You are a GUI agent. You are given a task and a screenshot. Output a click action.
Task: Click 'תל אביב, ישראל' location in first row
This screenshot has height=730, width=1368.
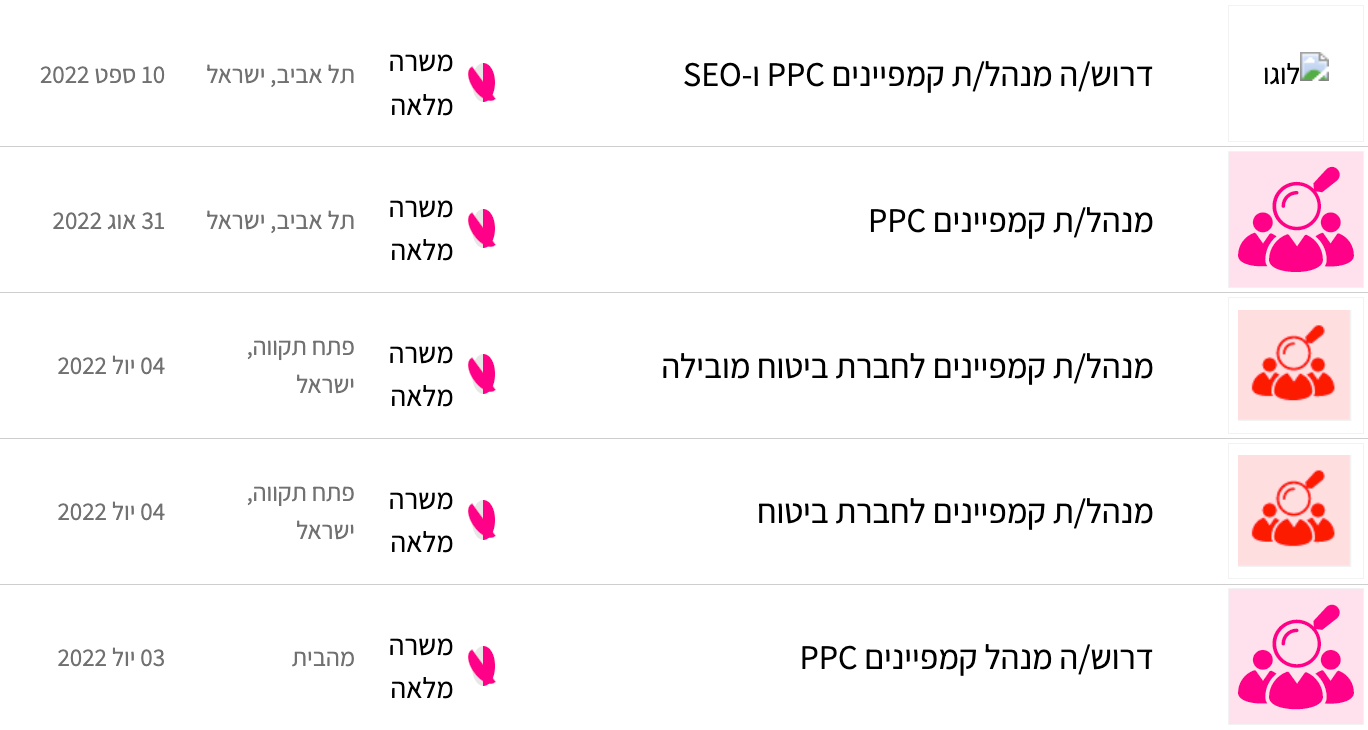[281, 75]
